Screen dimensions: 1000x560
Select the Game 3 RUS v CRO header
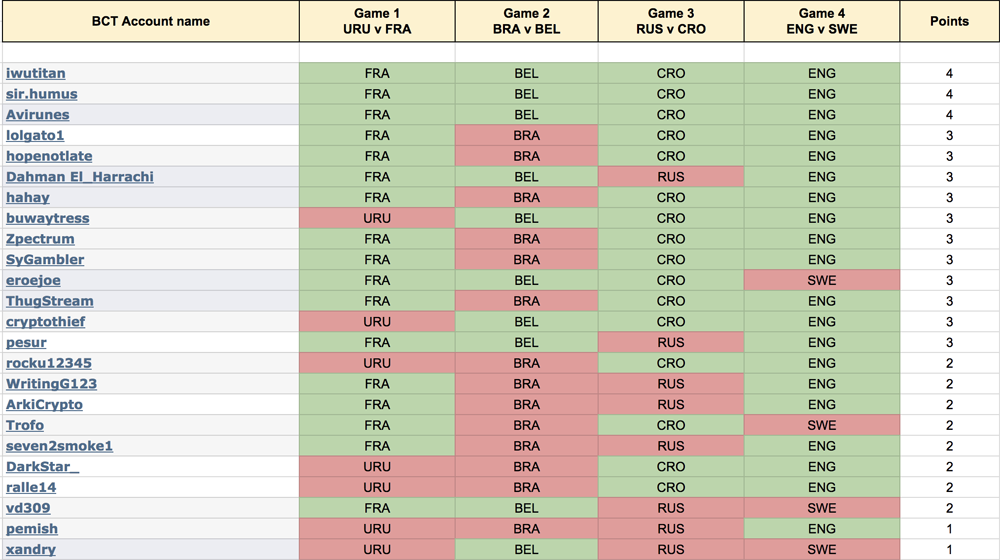(671, 21)
